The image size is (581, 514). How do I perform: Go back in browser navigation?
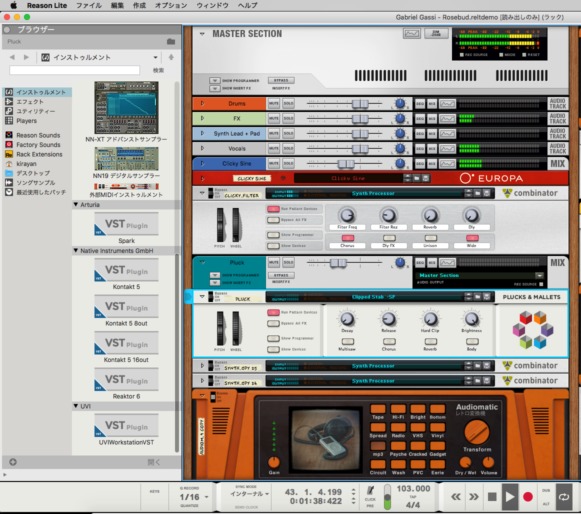coord(12,57)
